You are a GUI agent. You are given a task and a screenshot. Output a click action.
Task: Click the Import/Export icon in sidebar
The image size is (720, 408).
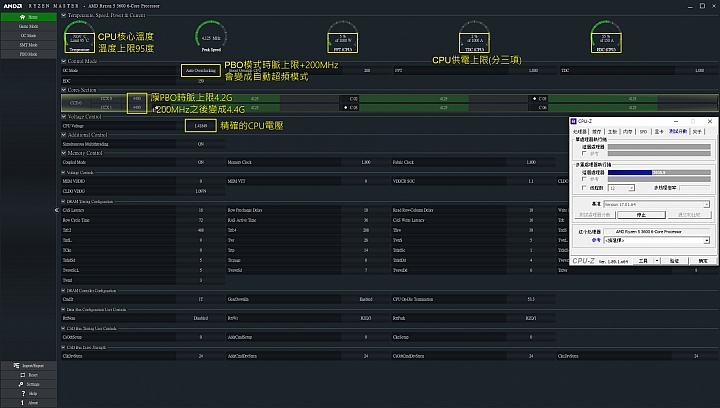click(x=16, y=365)
